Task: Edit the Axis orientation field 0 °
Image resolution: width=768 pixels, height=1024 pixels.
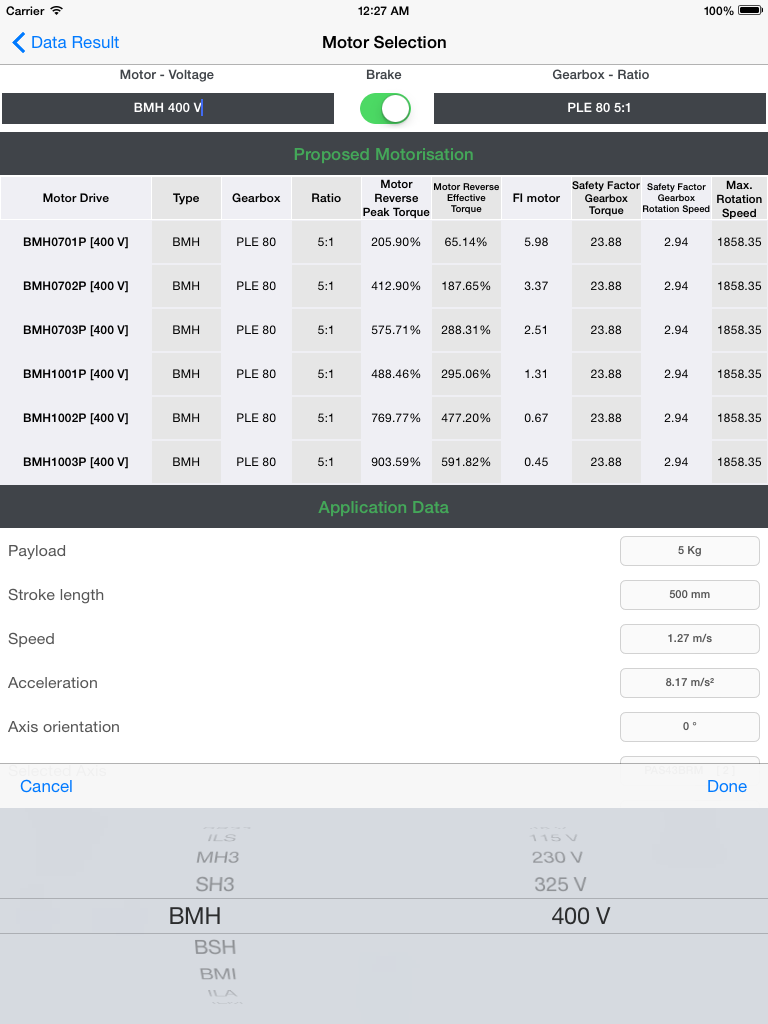Action: pyautogui.click(x=690, y=726)
